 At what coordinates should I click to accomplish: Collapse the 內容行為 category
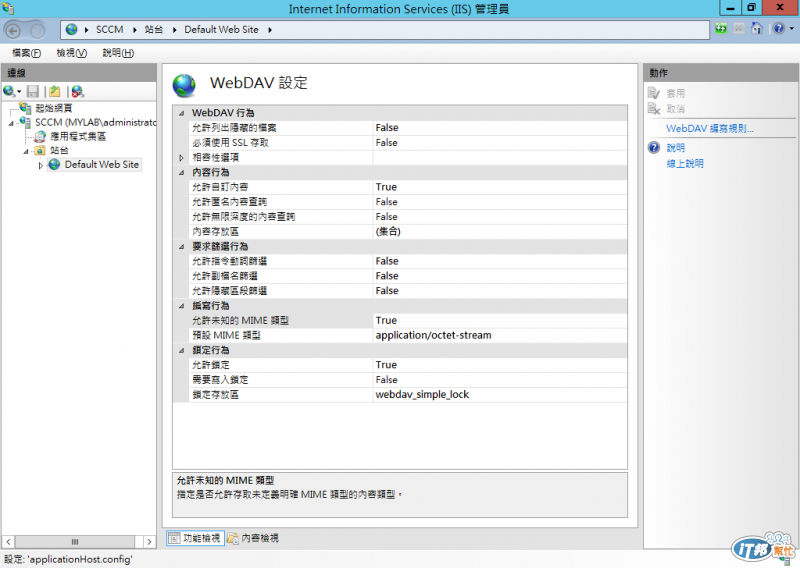point(181,172)
